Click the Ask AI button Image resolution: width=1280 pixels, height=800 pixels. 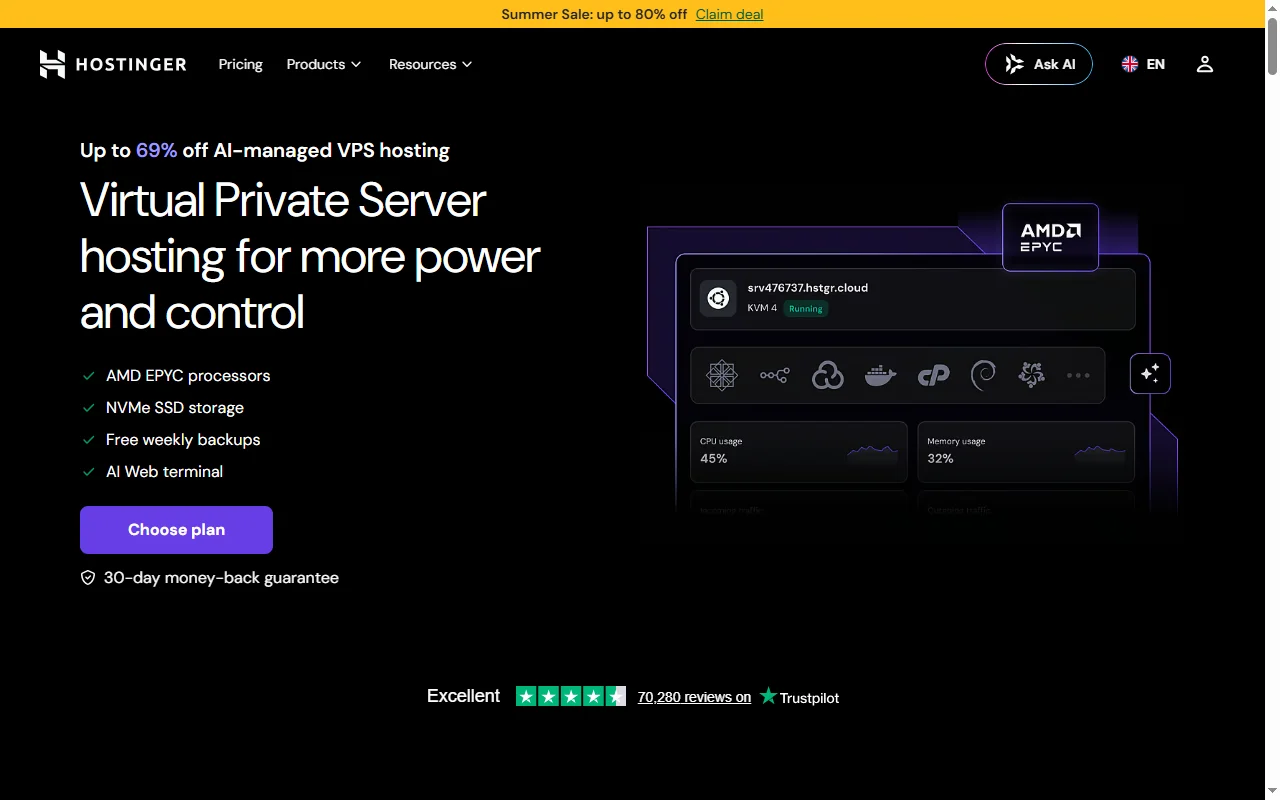point(1039,64)
